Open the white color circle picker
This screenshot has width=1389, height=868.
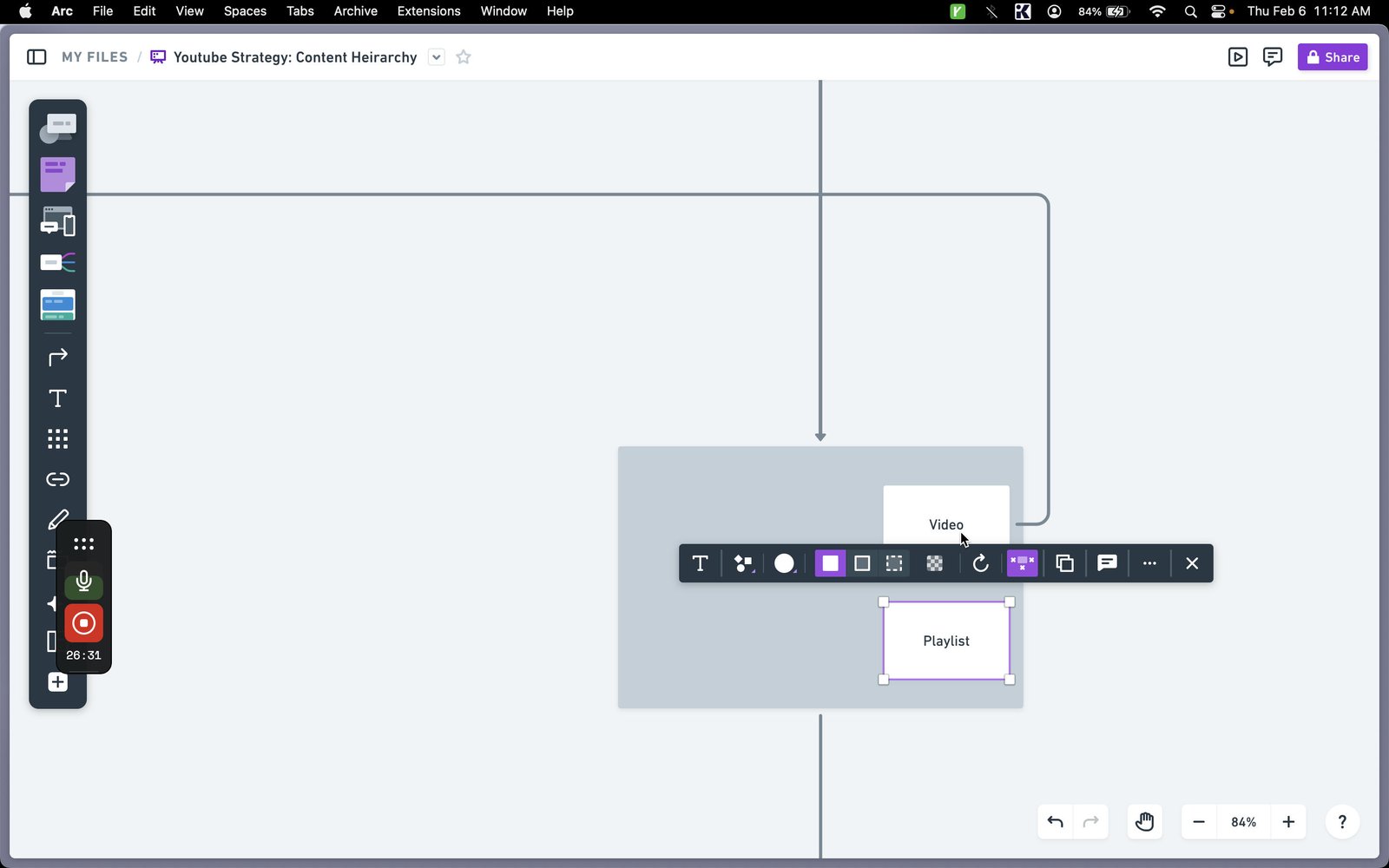tap(785, 563)
